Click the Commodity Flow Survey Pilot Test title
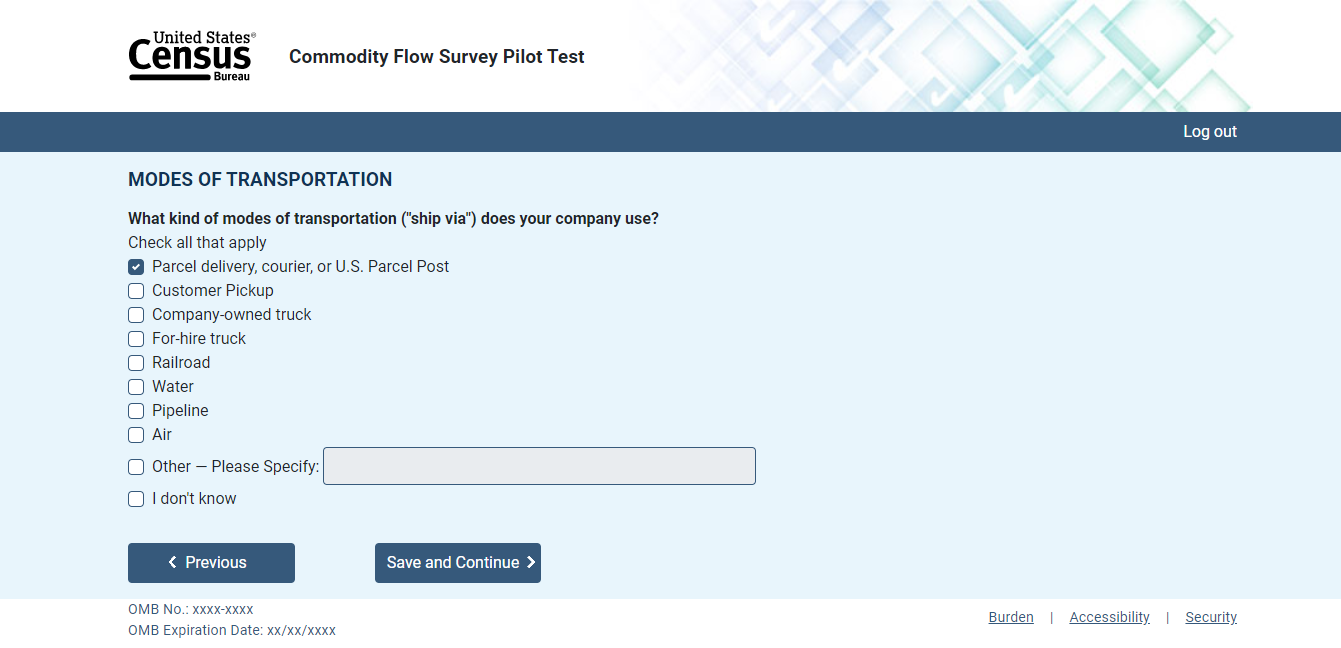Image resolution: width=1341 pixels, height=648 pixels. [x=437, y=57]
